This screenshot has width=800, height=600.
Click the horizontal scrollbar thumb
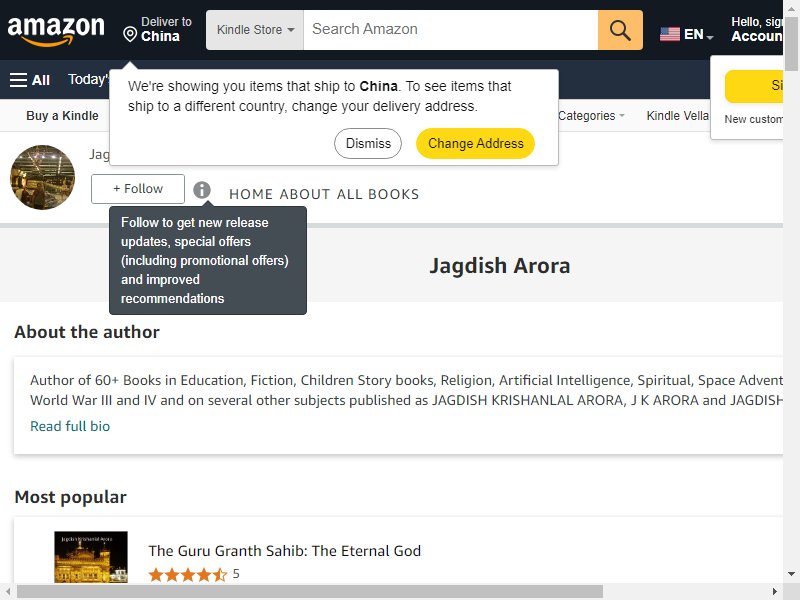pos(310,592)
